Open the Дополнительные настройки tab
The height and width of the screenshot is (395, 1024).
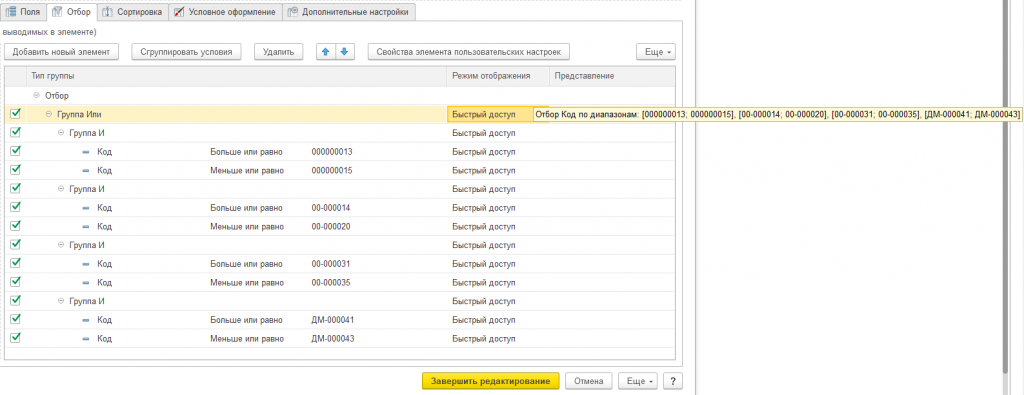(x=349, y=12)
